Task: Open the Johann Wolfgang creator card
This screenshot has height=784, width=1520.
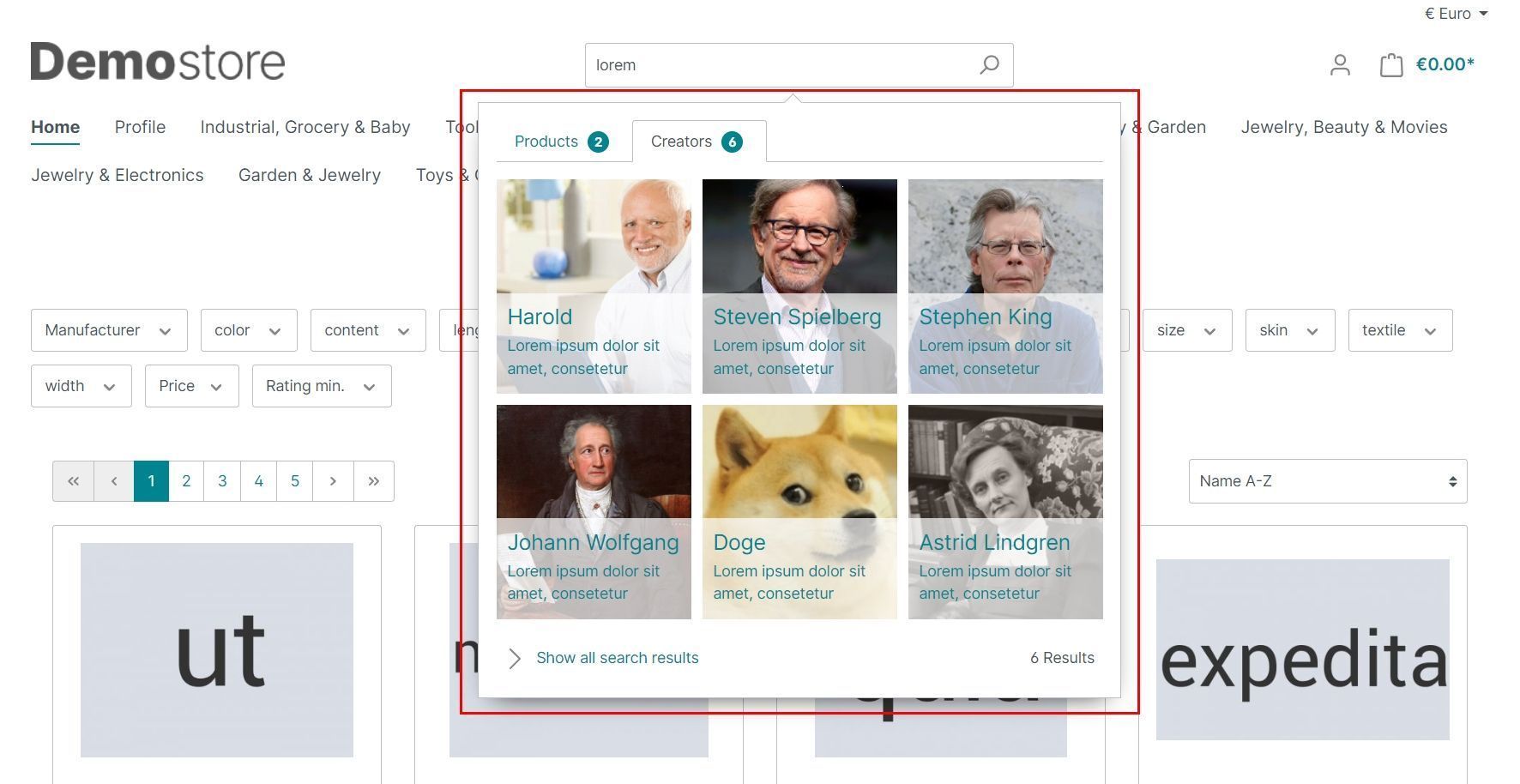Action: pyautogui.click(x=594, y=512)
